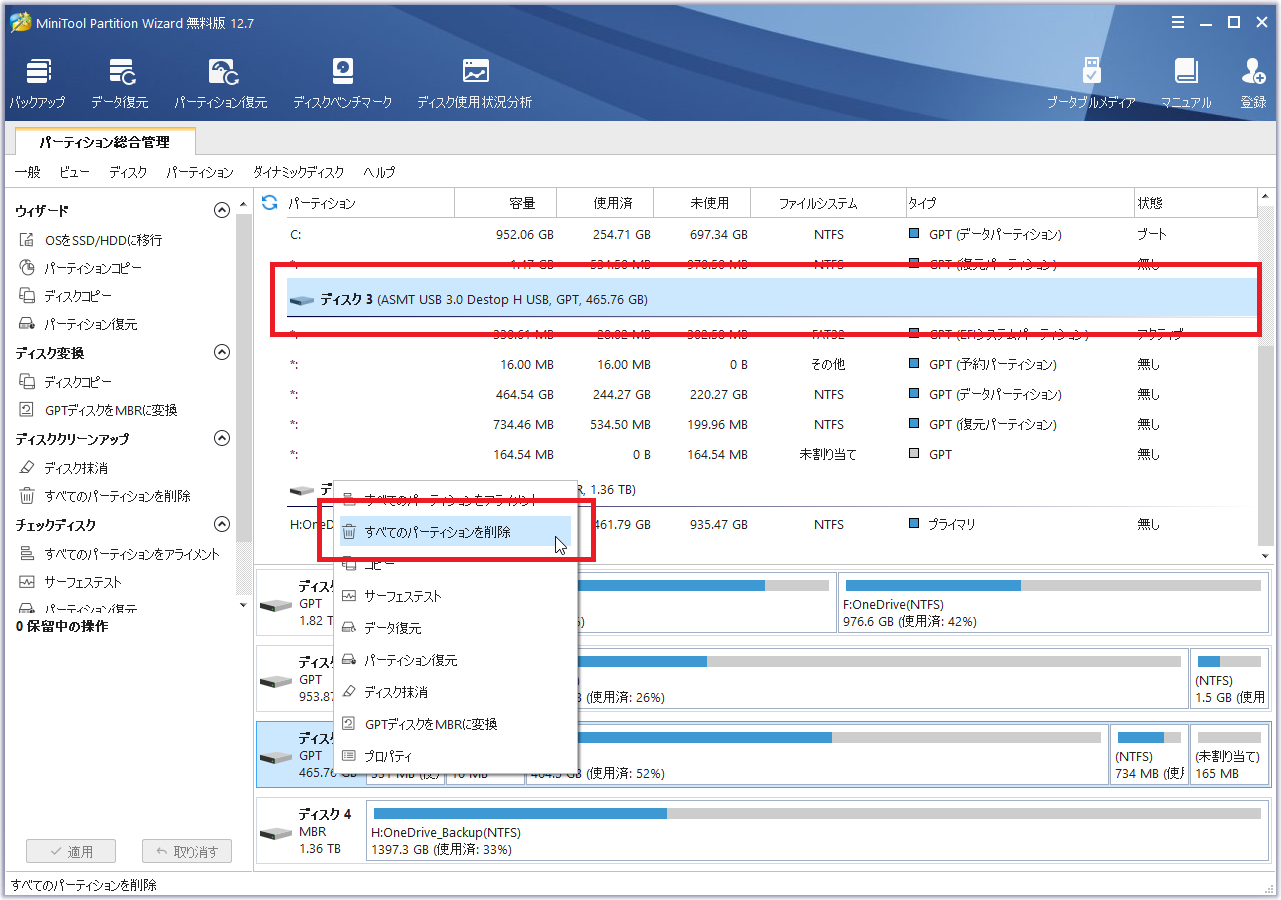Select GPTディスクをMBRに変換 in the context menu
Image resolution: width=1281 pixels, height=900 pixels.
tap(430, 724)
